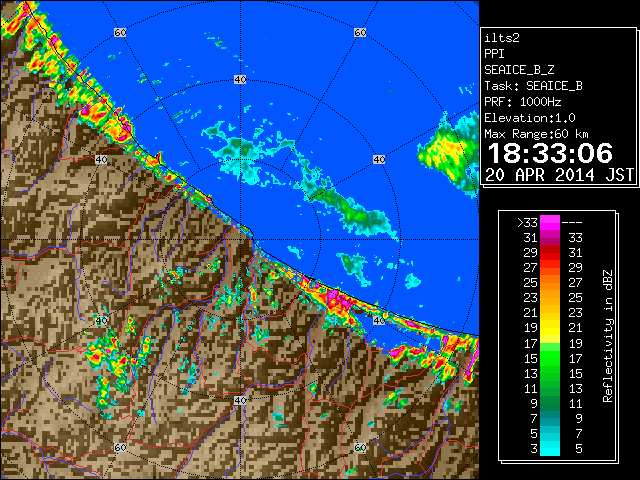Click the 40 range label south of center
Image resolution: width=640 pixels, height=480 pixels.
[x=240, y=400]
